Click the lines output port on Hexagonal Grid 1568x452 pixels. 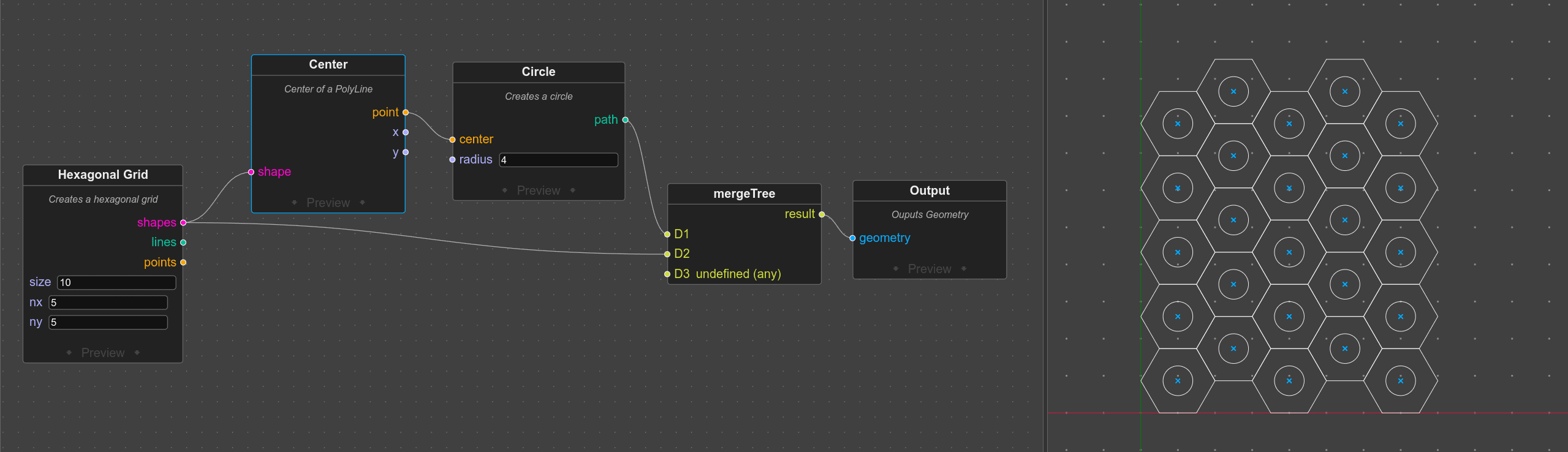[183, 243]
